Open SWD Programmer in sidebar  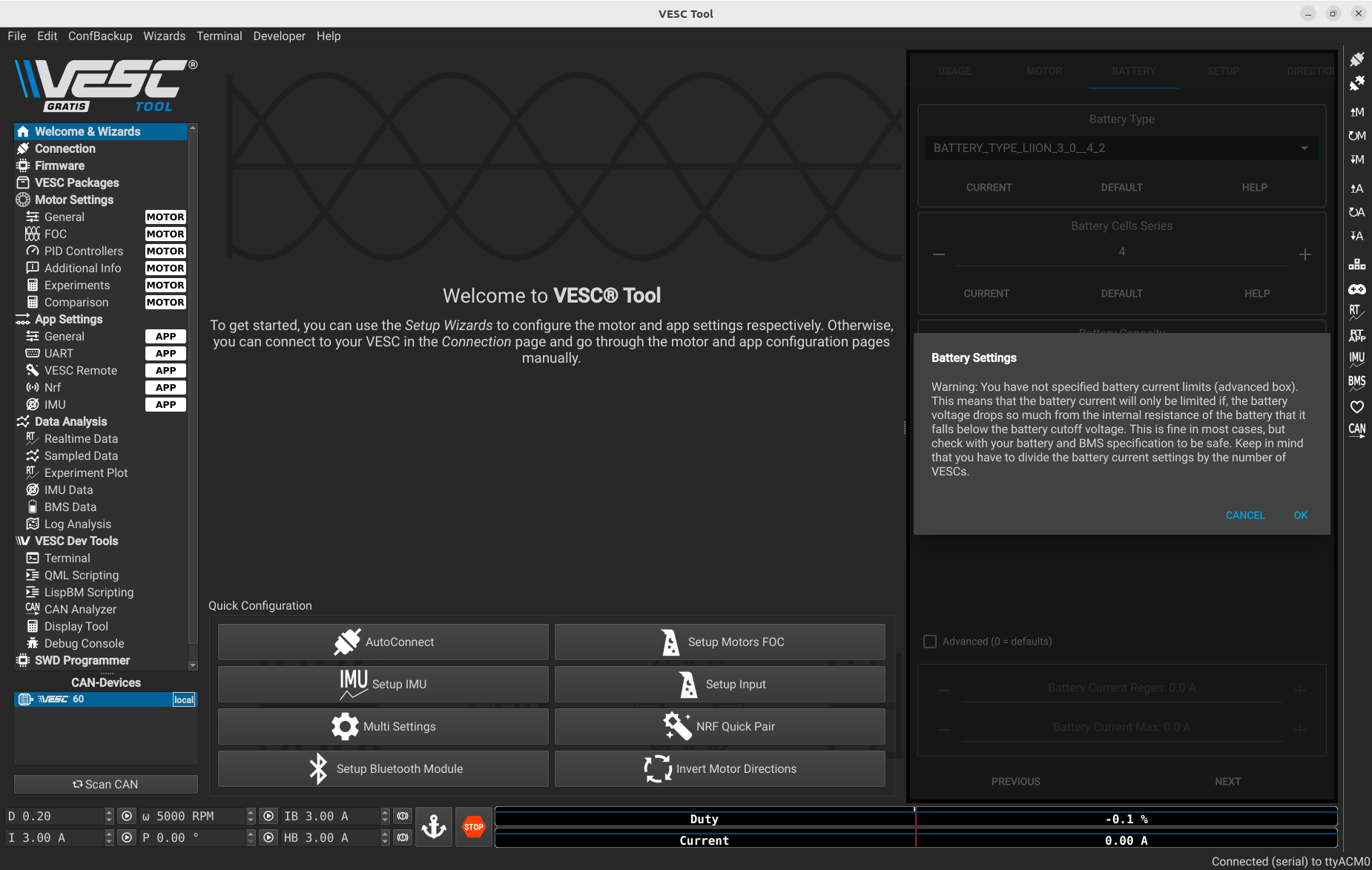pyautogui.click(x=101, y=660)
